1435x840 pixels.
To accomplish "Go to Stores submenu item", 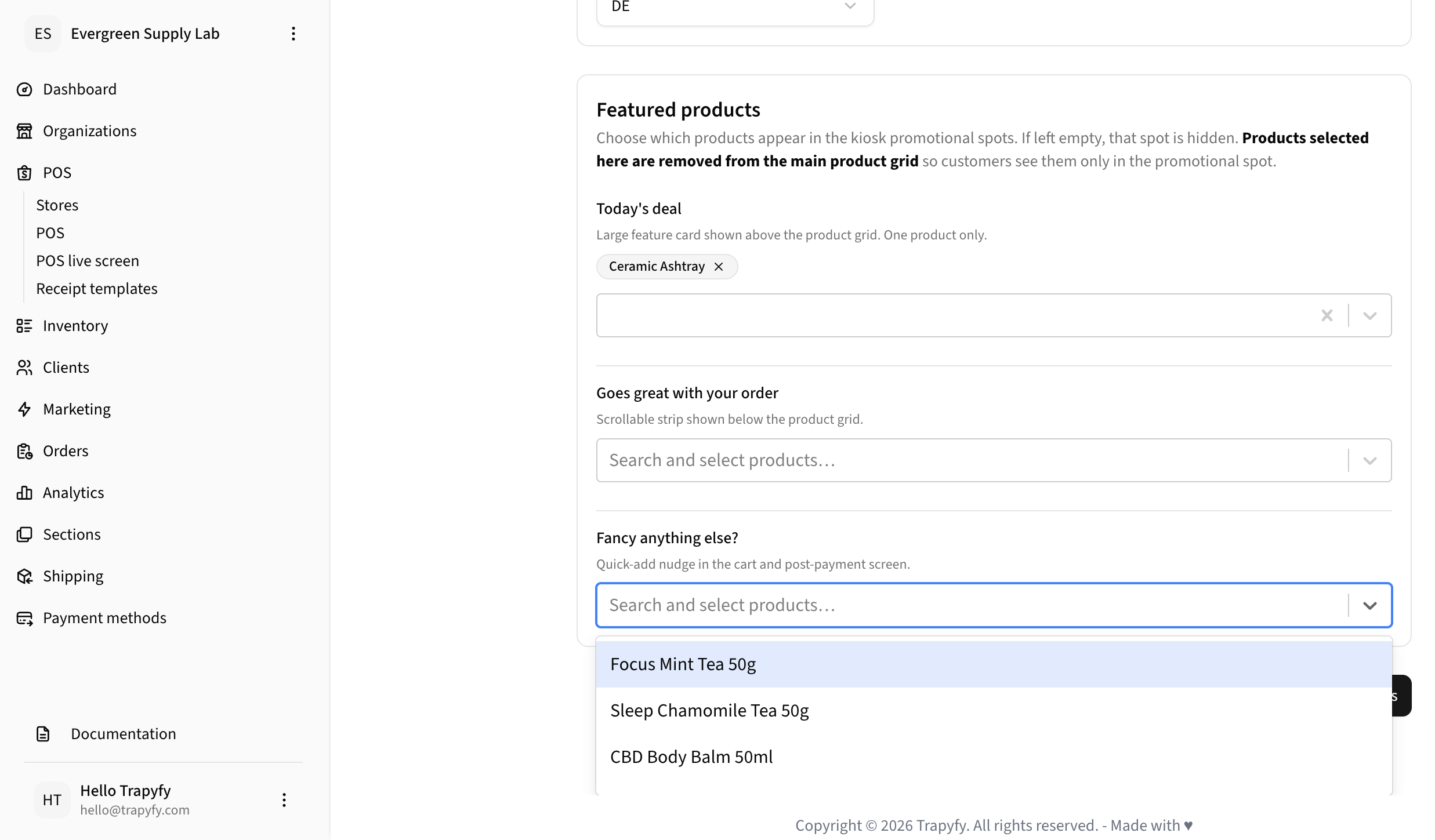I will coord(57,205).
